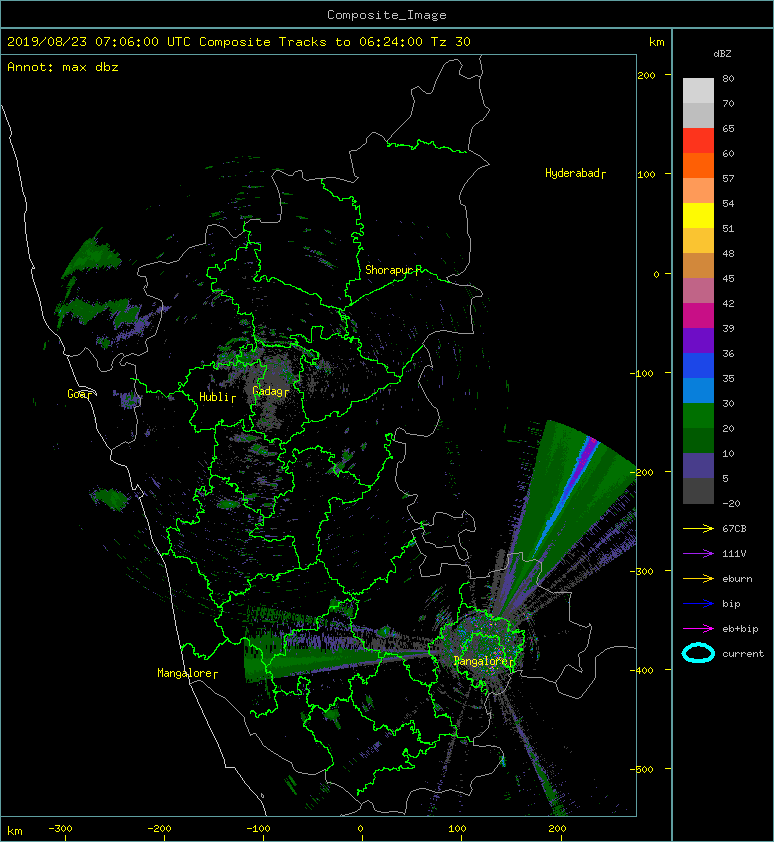Click the eburn arrow legend icon
This screenshot has height=842, width=774.
698,578
